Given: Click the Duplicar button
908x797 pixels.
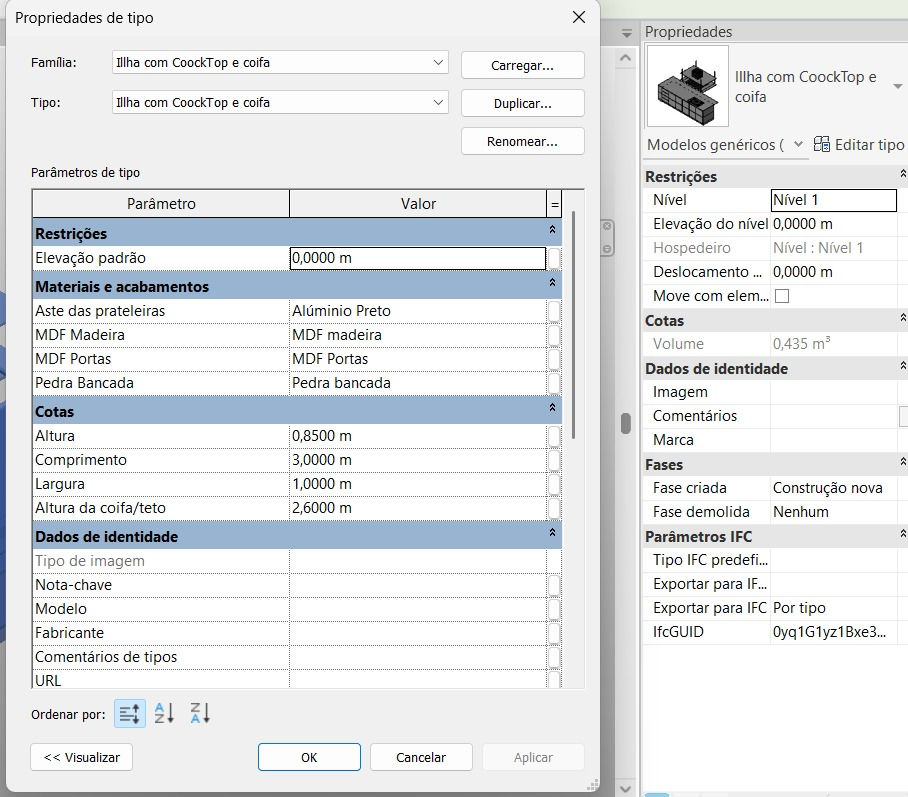Looking at the screenshot, I should [522, 104].
